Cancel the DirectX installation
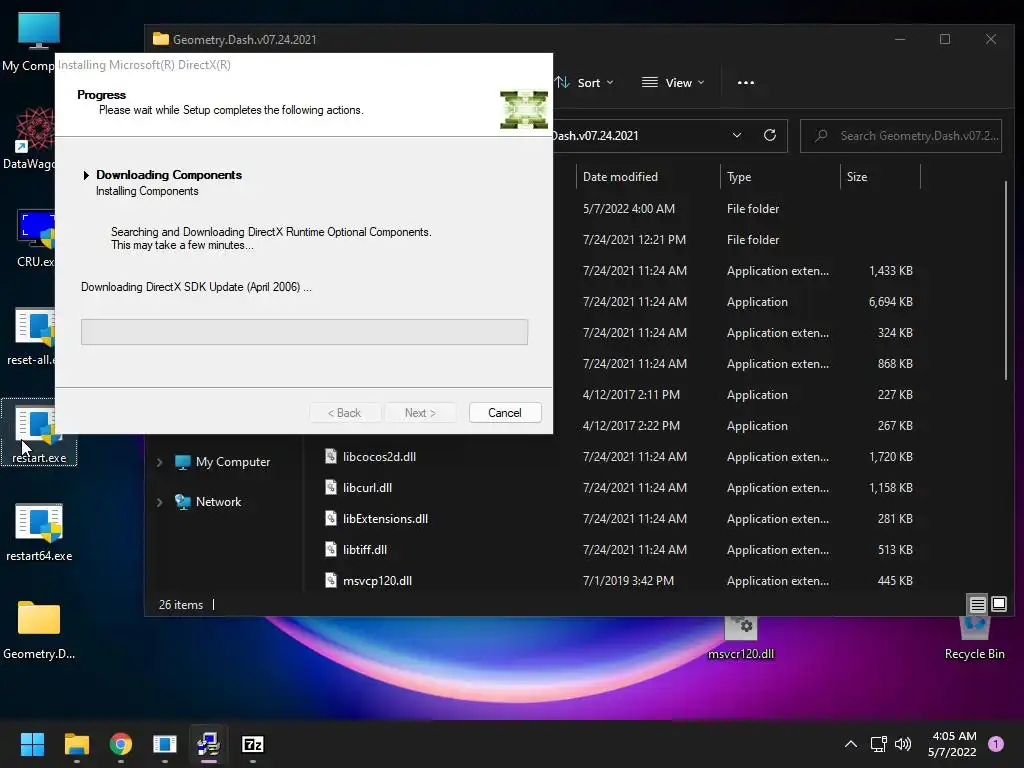Image resolution: width=1024 pixels, height=768 pixels. point(505,413)
